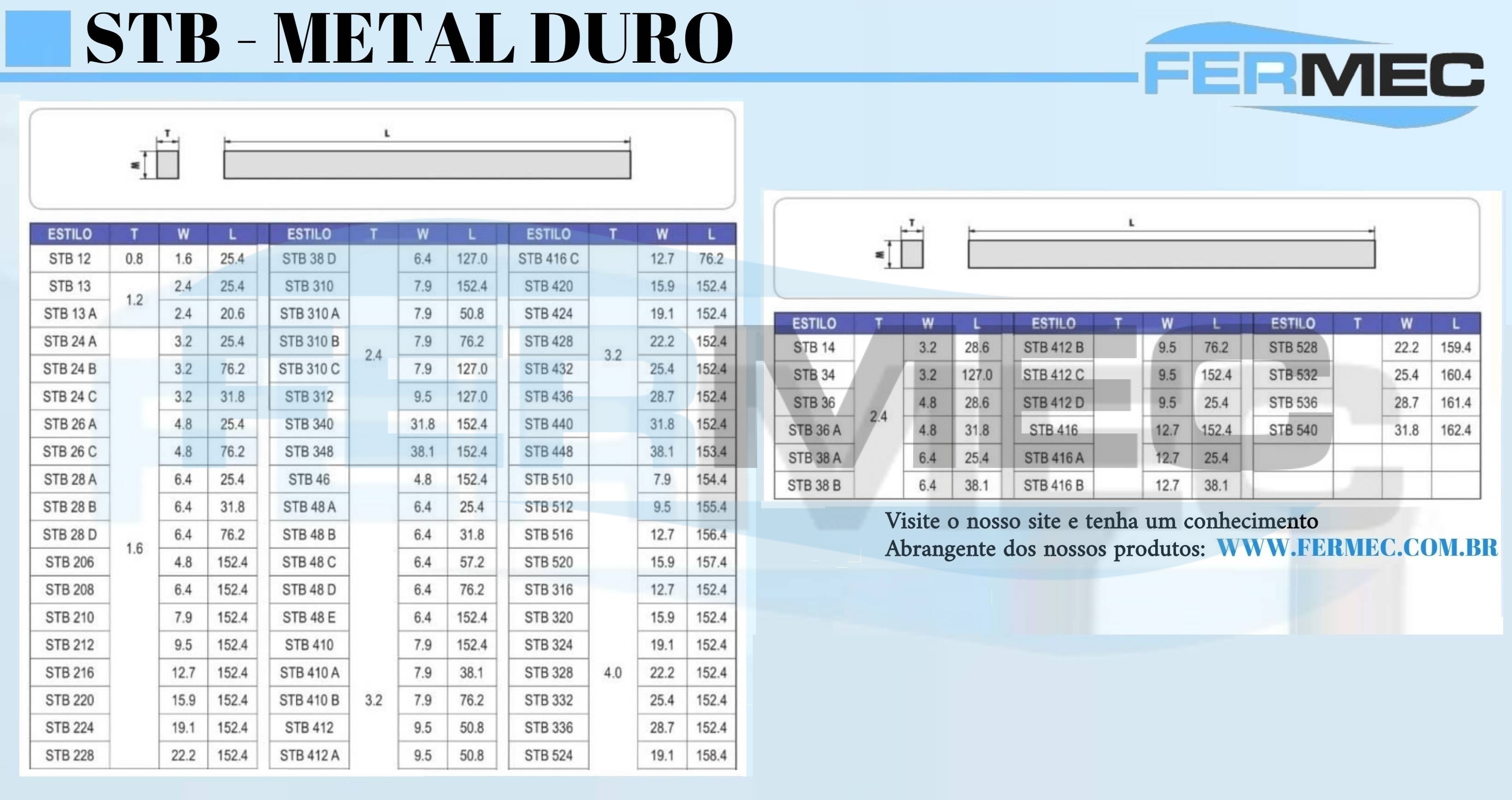Select the 160.4 length value
This screenshot has height=800, width=1512.
click(x=1456, y=375)
